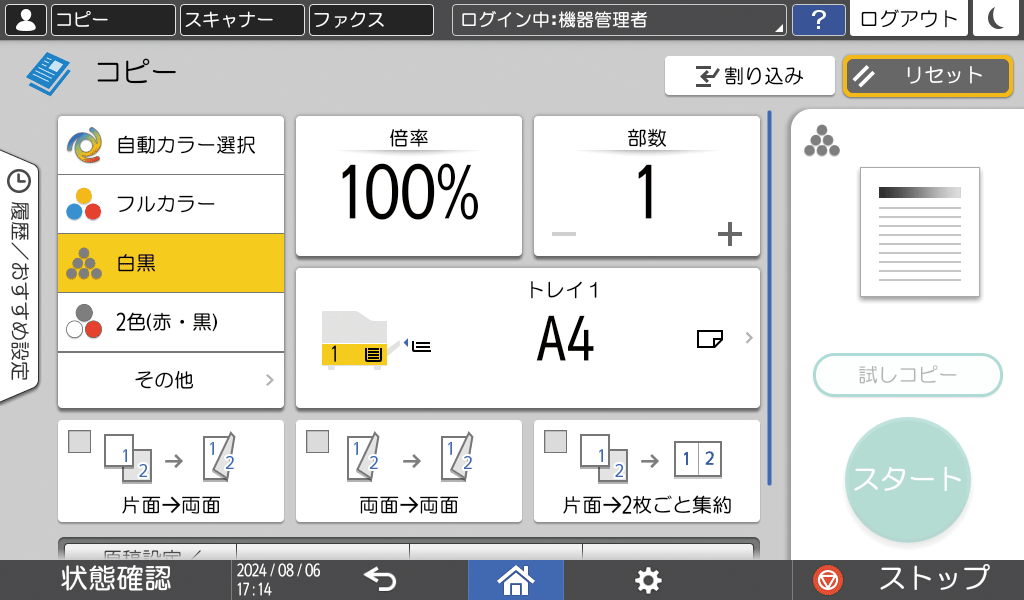Image resolution: width=1024 pixels, height=600 pixels.
Task: Tap the paper settings icon in the A4 panel
Action: [x=711, y=338]
